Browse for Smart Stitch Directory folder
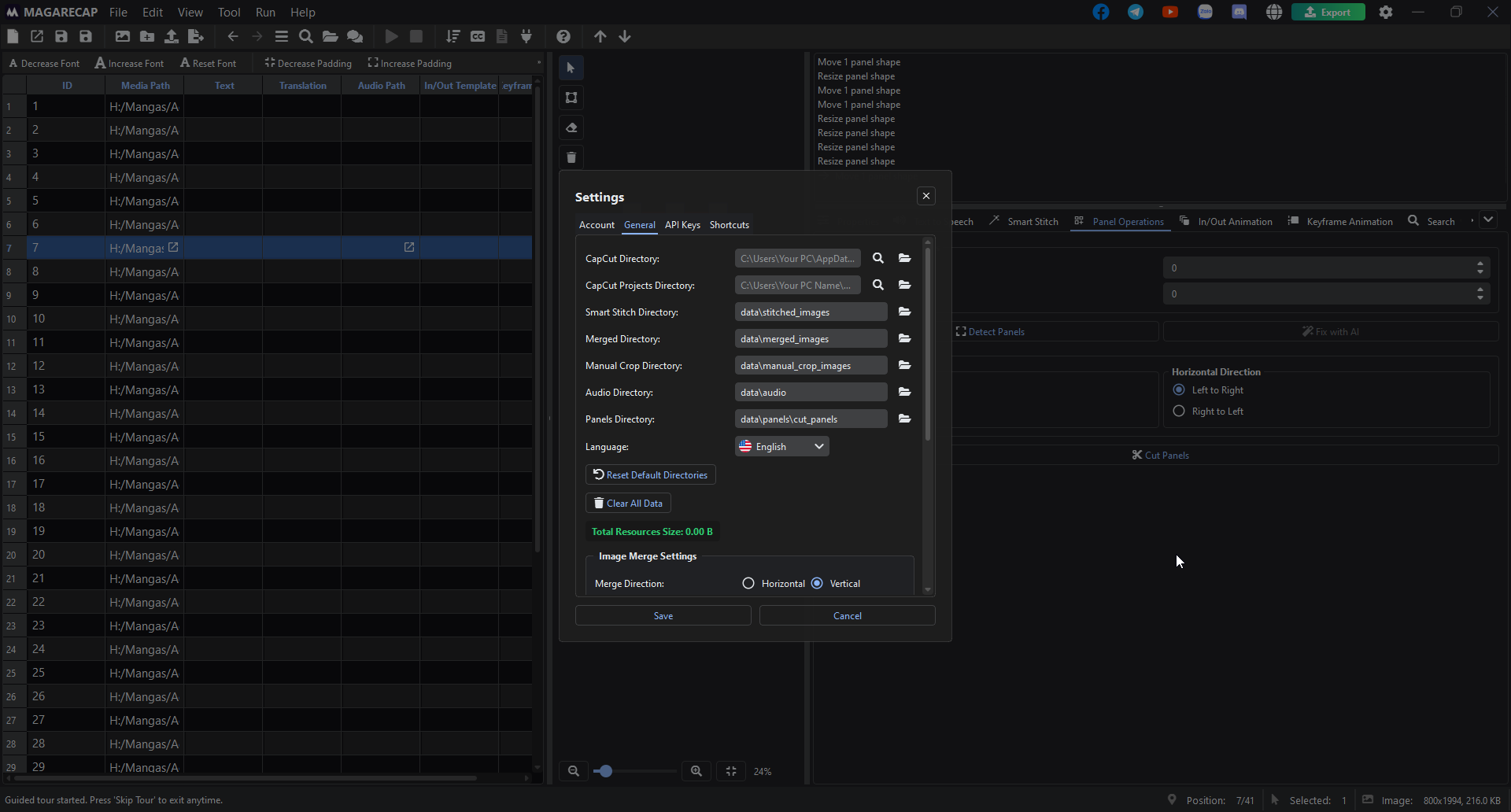 pos(905,312)
